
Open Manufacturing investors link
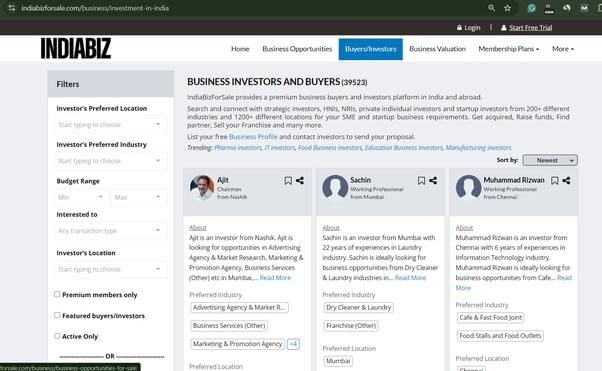[478, 148]
